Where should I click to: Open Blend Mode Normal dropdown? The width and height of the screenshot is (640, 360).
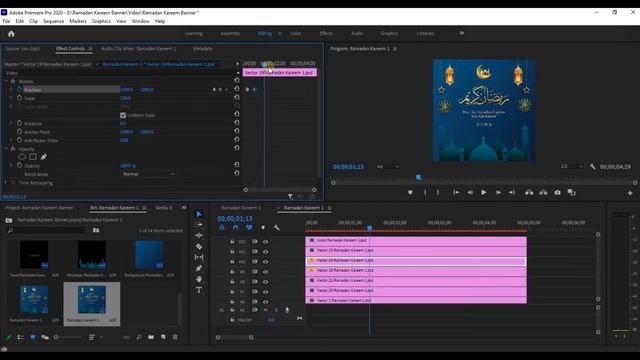pyautogui.click(x=148, y=174)
